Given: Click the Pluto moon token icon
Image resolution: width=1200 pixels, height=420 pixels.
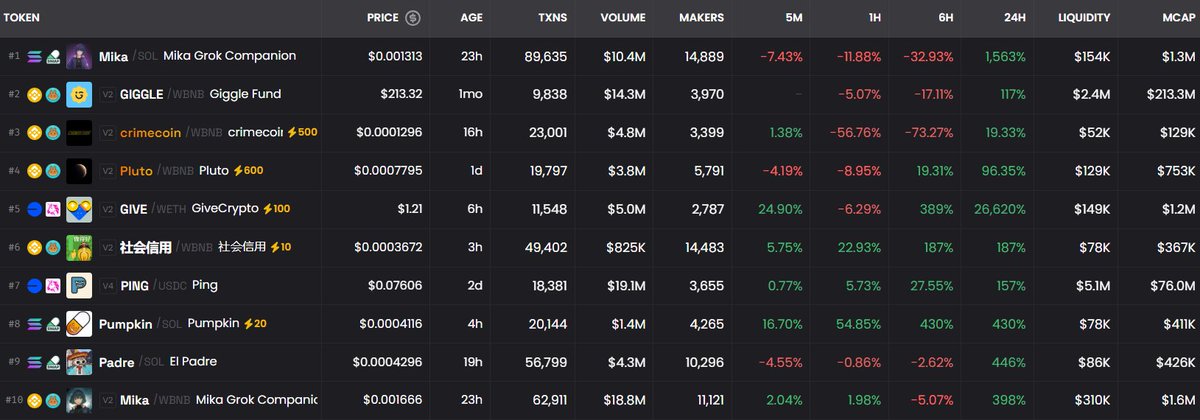Looking at the screenshot, I should tap(79, 171).
